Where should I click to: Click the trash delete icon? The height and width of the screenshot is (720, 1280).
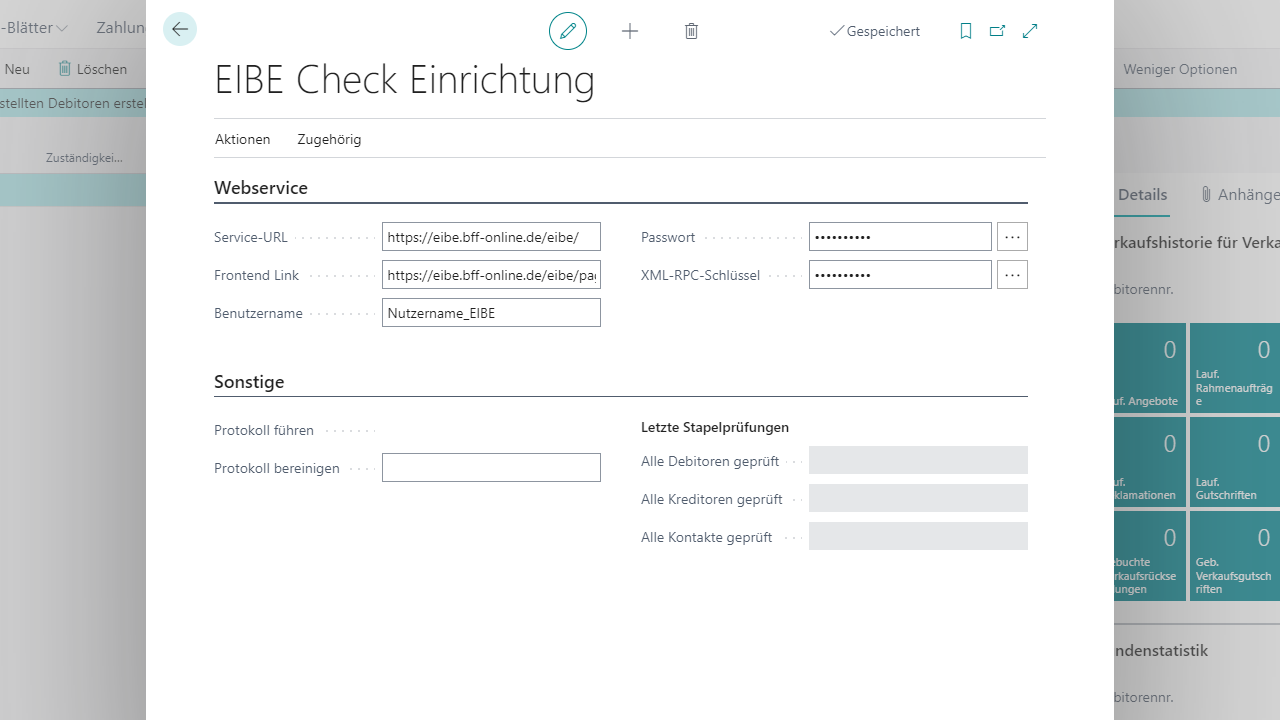691,31
